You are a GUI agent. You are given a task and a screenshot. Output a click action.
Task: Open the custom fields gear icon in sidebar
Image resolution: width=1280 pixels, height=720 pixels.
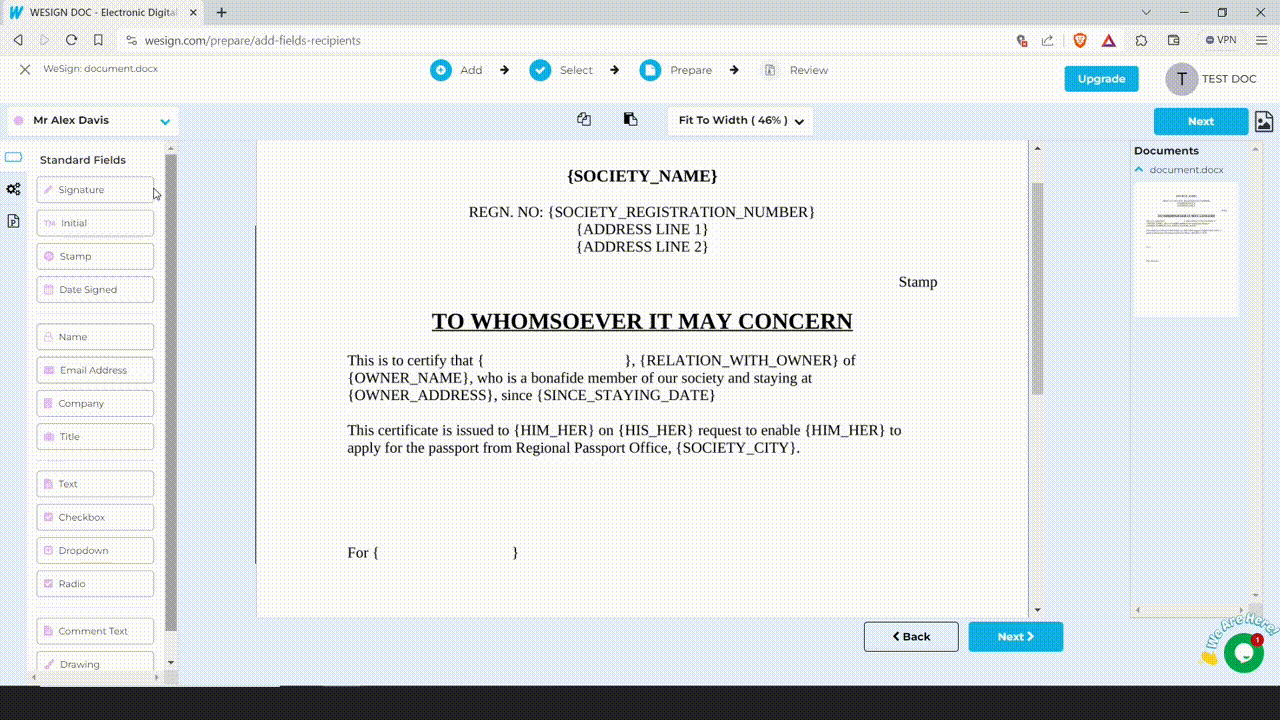pos(13,189)
